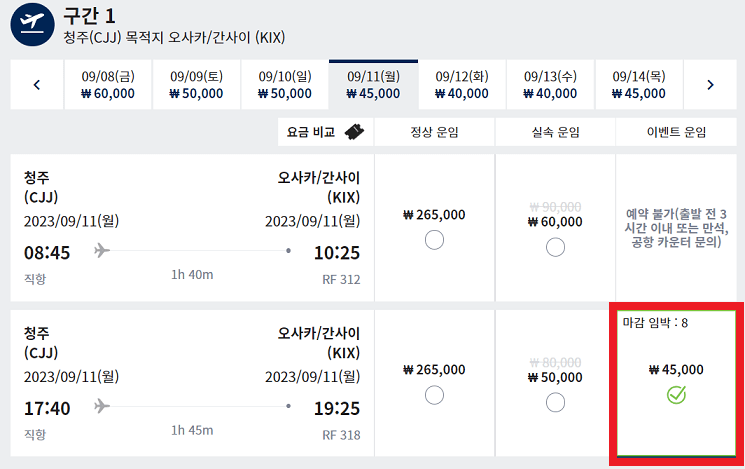
Task: Switch to the 09/12(화) ₩40,000 date tab
Action: [461, 85]
